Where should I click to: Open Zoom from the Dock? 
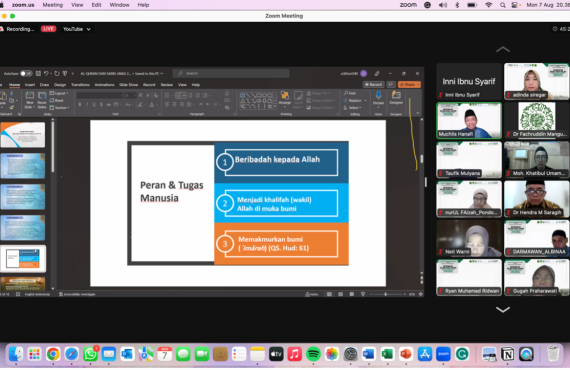click(x=443, y=354)
